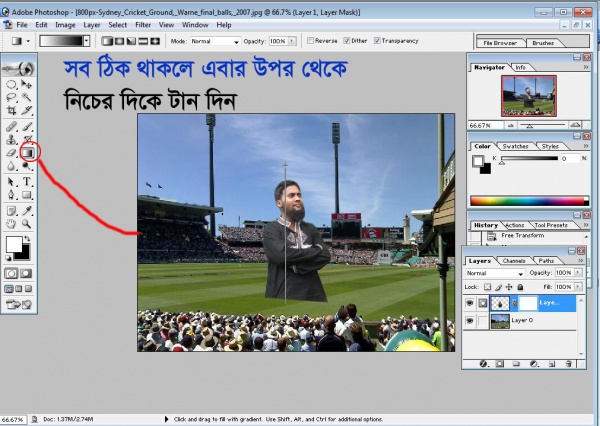Delete layer using Layers panel trash icon
Viewport: 600px width, 426px height.
click(x=567, y=364)
